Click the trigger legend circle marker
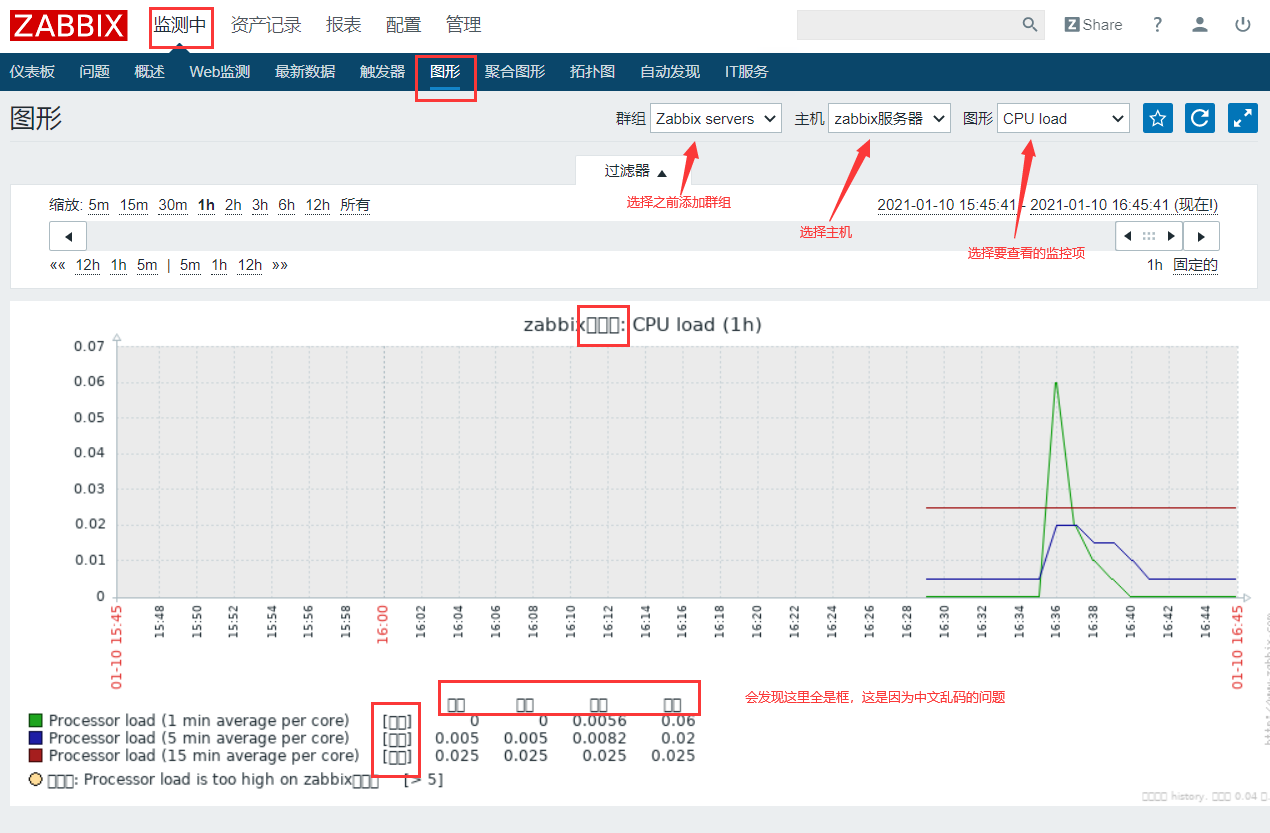 coord(36,779)
